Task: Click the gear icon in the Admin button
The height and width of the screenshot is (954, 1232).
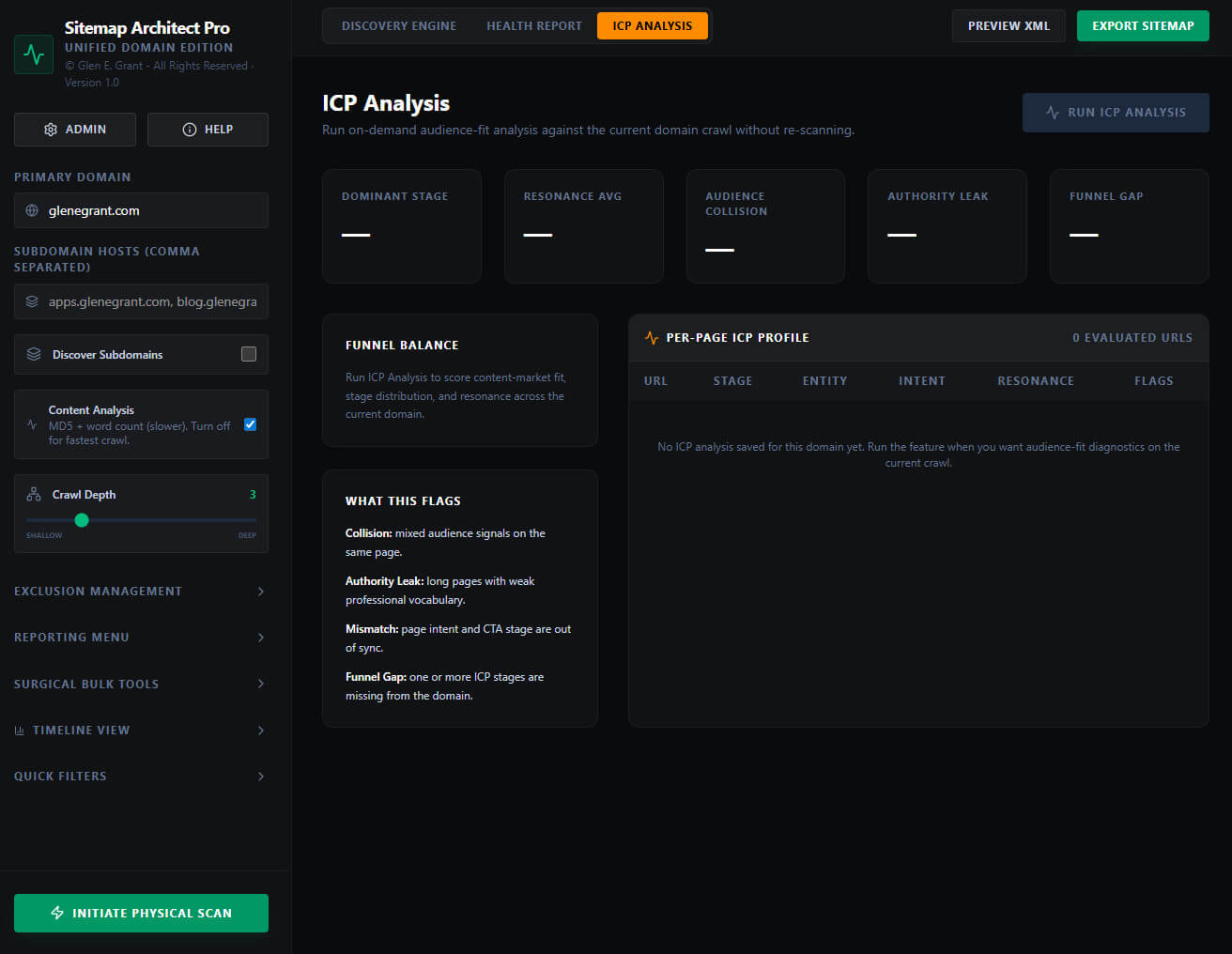Action: (x=51, y=130)
